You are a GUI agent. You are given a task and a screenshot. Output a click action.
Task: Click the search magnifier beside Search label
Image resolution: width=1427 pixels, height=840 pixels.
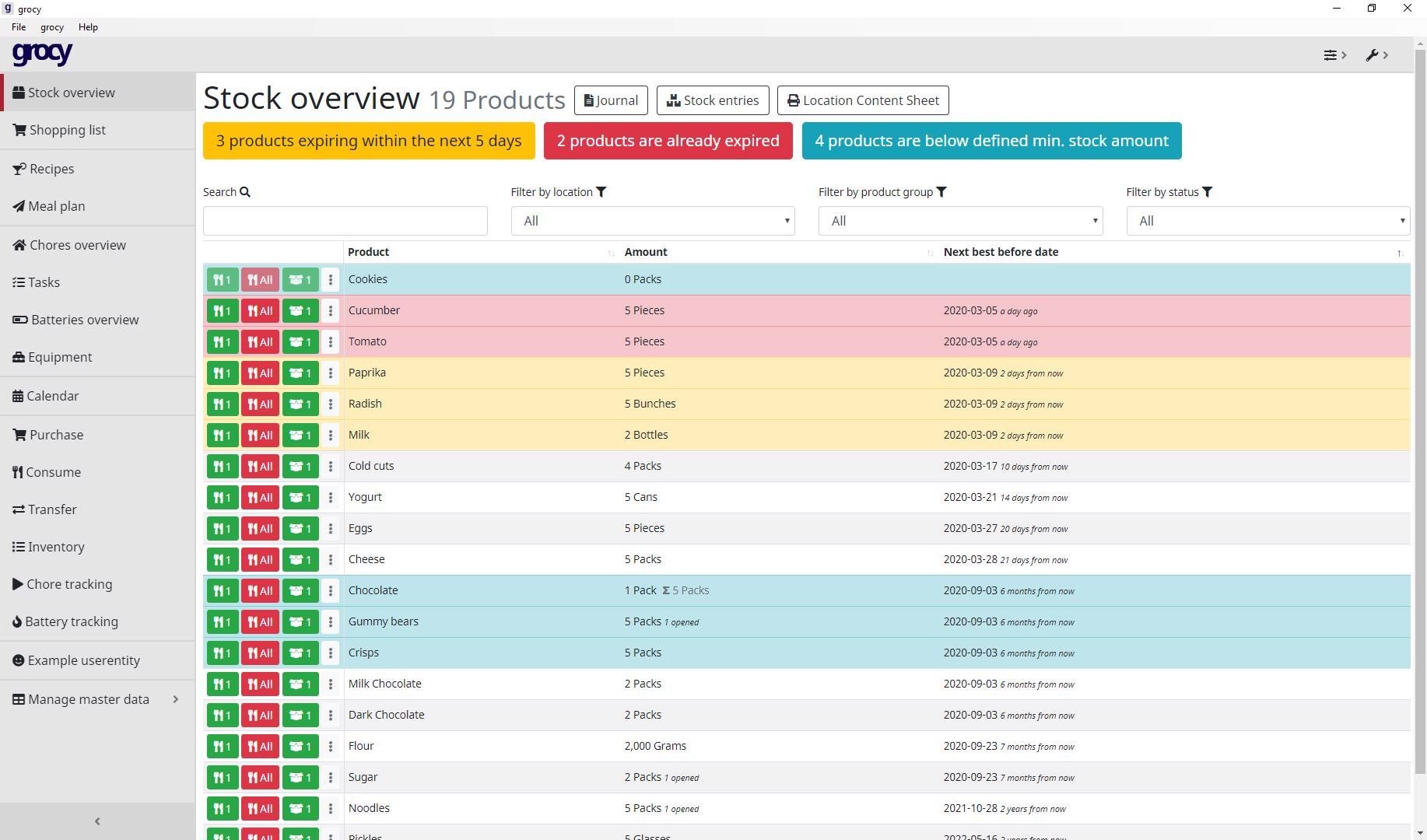click(x=245, y=191)
